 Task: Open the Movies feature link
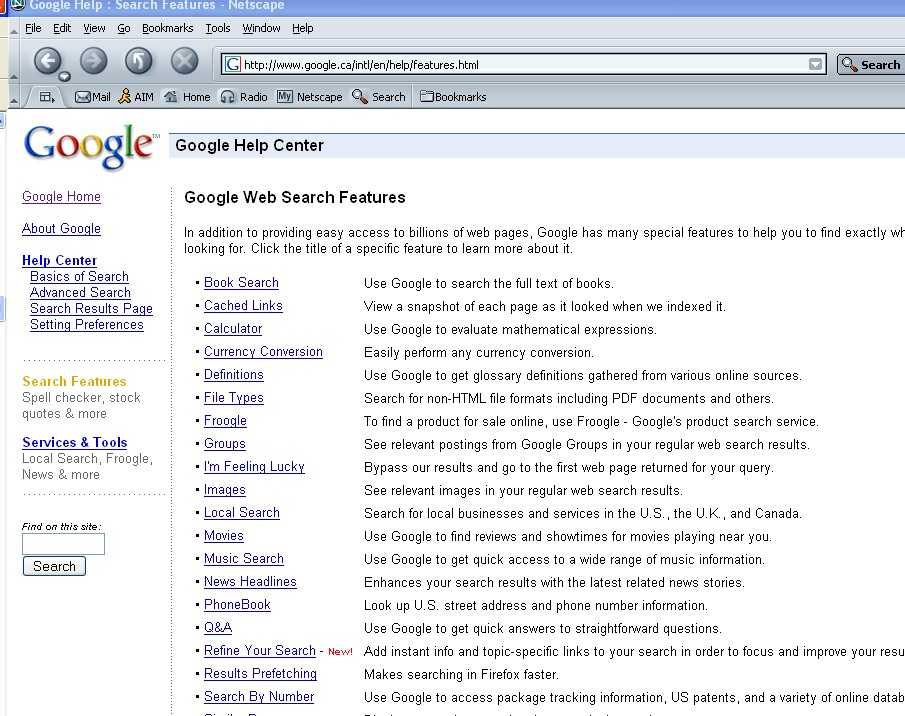point(223,536)
